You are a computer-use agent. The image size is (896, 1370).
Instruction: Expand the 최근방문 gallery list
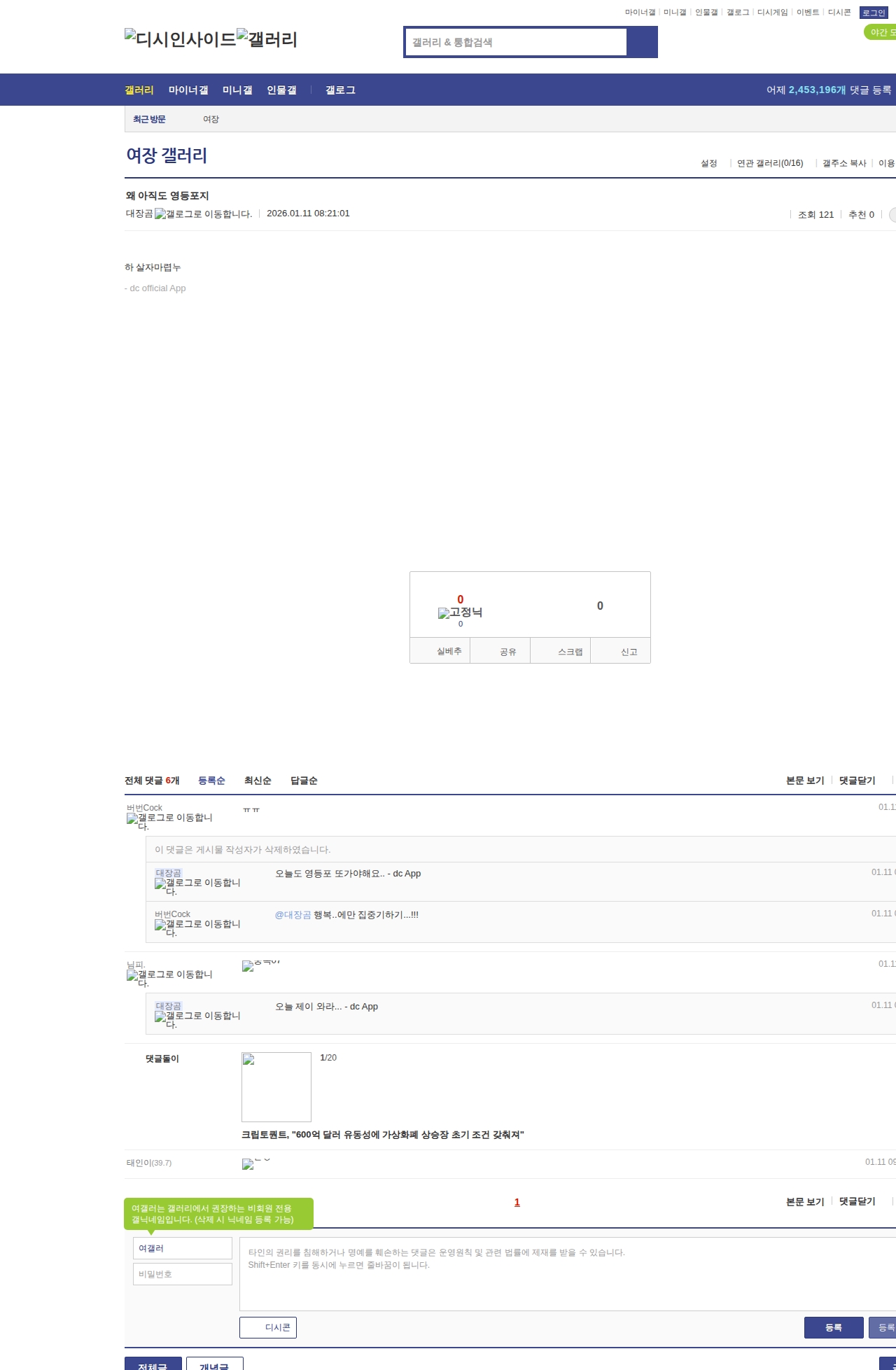pyautogui.click(x=149, y=120)
